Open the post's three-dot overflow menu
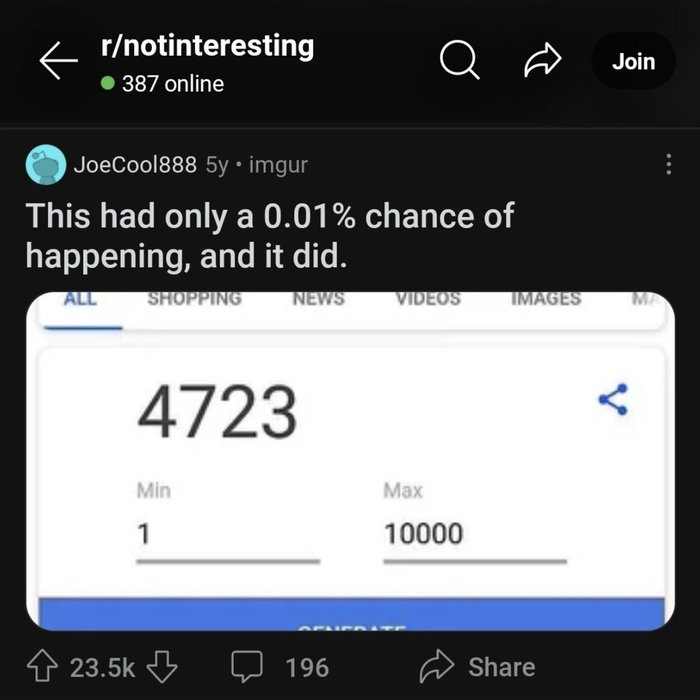This screenshot has width=700, height=700. click(668, 164)
